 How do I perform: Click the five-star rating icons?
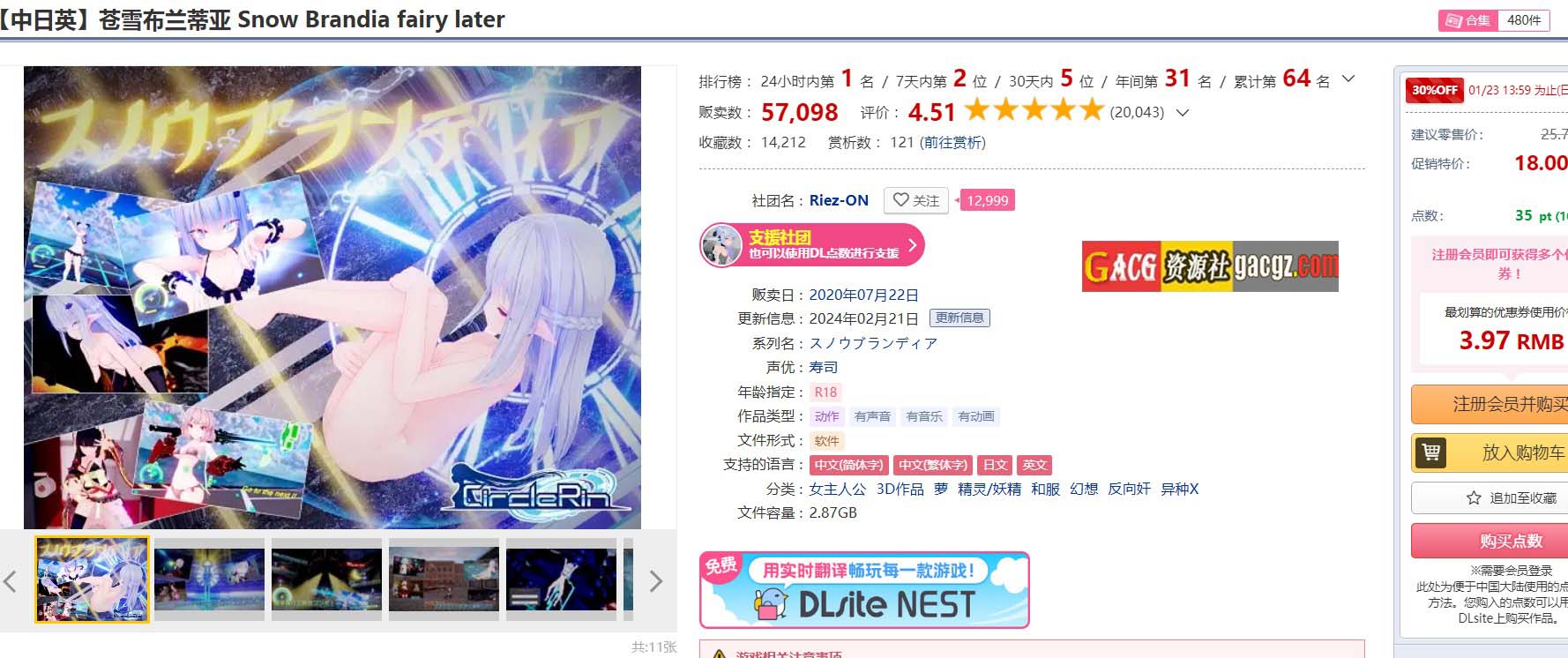click(x=1034, y=111)
